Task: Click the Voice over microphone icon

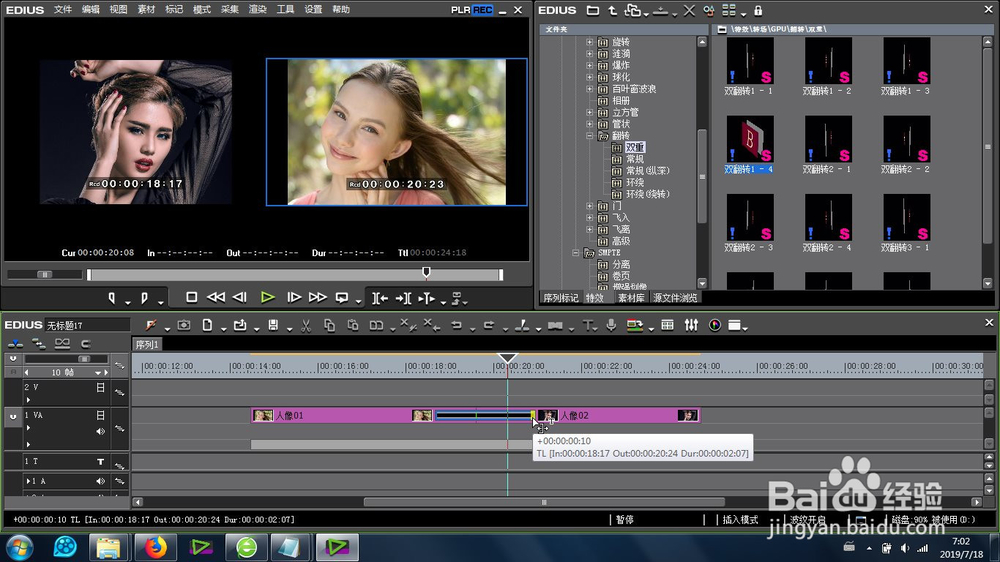Action: [611, 325]
